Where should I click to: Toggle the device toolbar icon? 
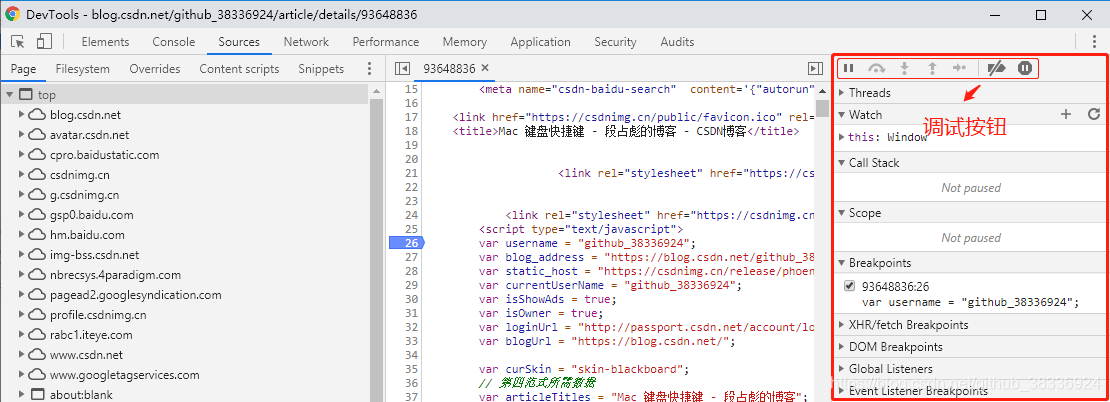pos(44,42)
